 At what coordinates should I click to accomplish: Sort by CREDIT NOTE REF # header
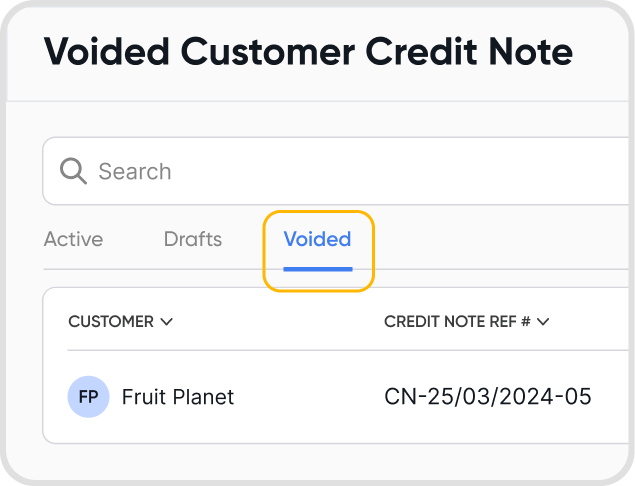(x=457, y=322)
